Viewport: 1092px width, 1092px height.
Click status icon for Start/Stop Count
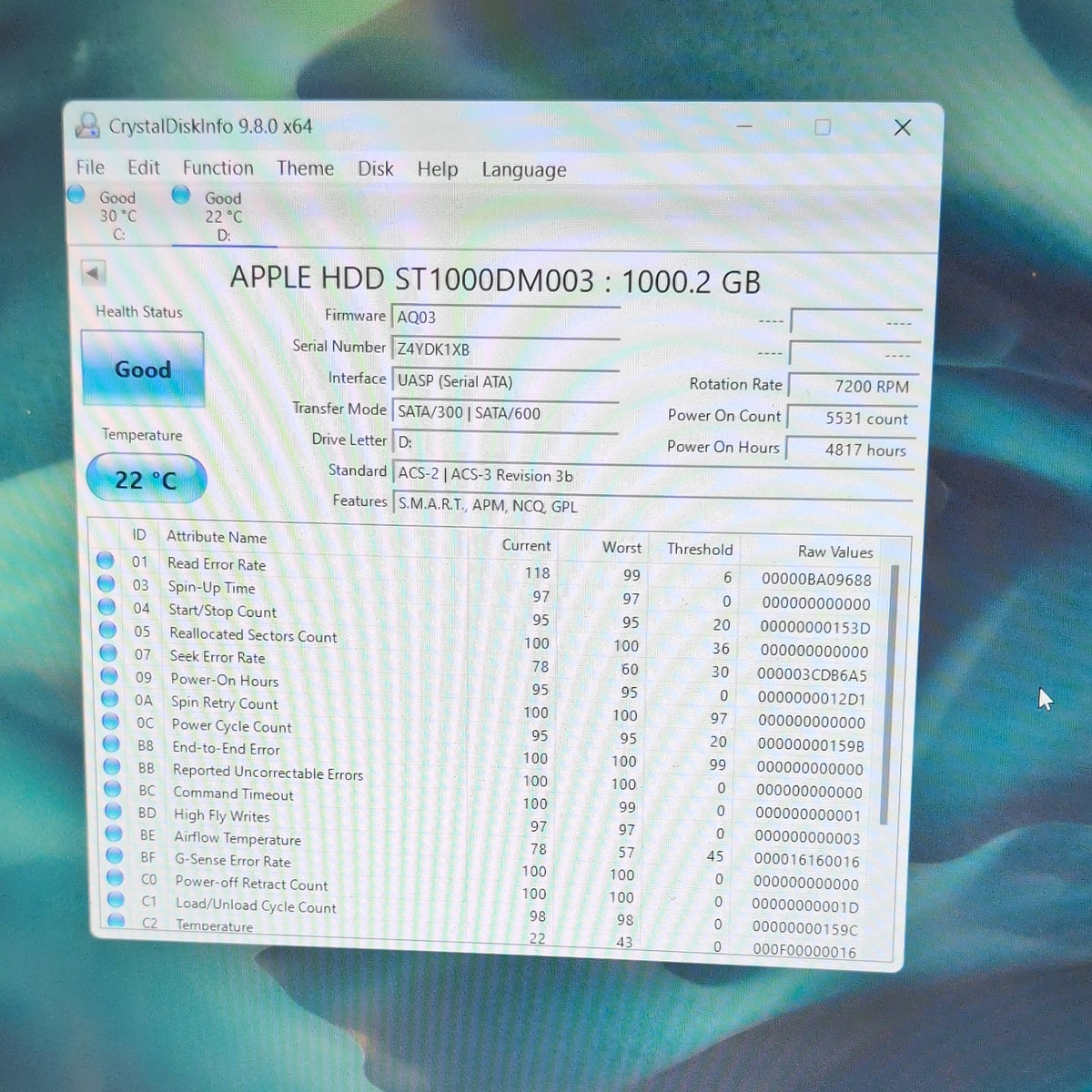107,606
